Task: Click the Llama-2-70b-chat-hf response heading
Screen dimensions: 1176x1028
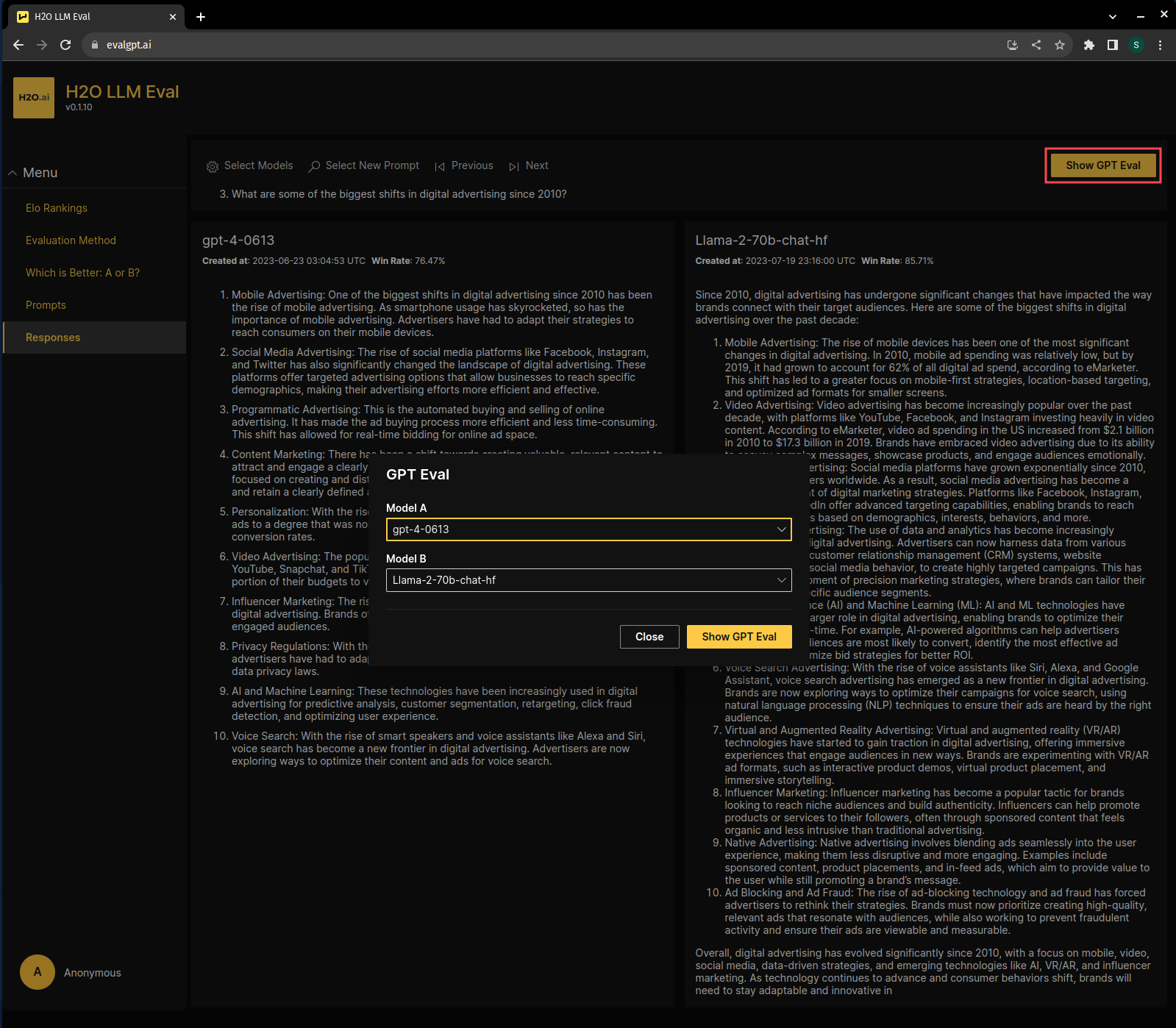Action: click(x=761, y=240)
